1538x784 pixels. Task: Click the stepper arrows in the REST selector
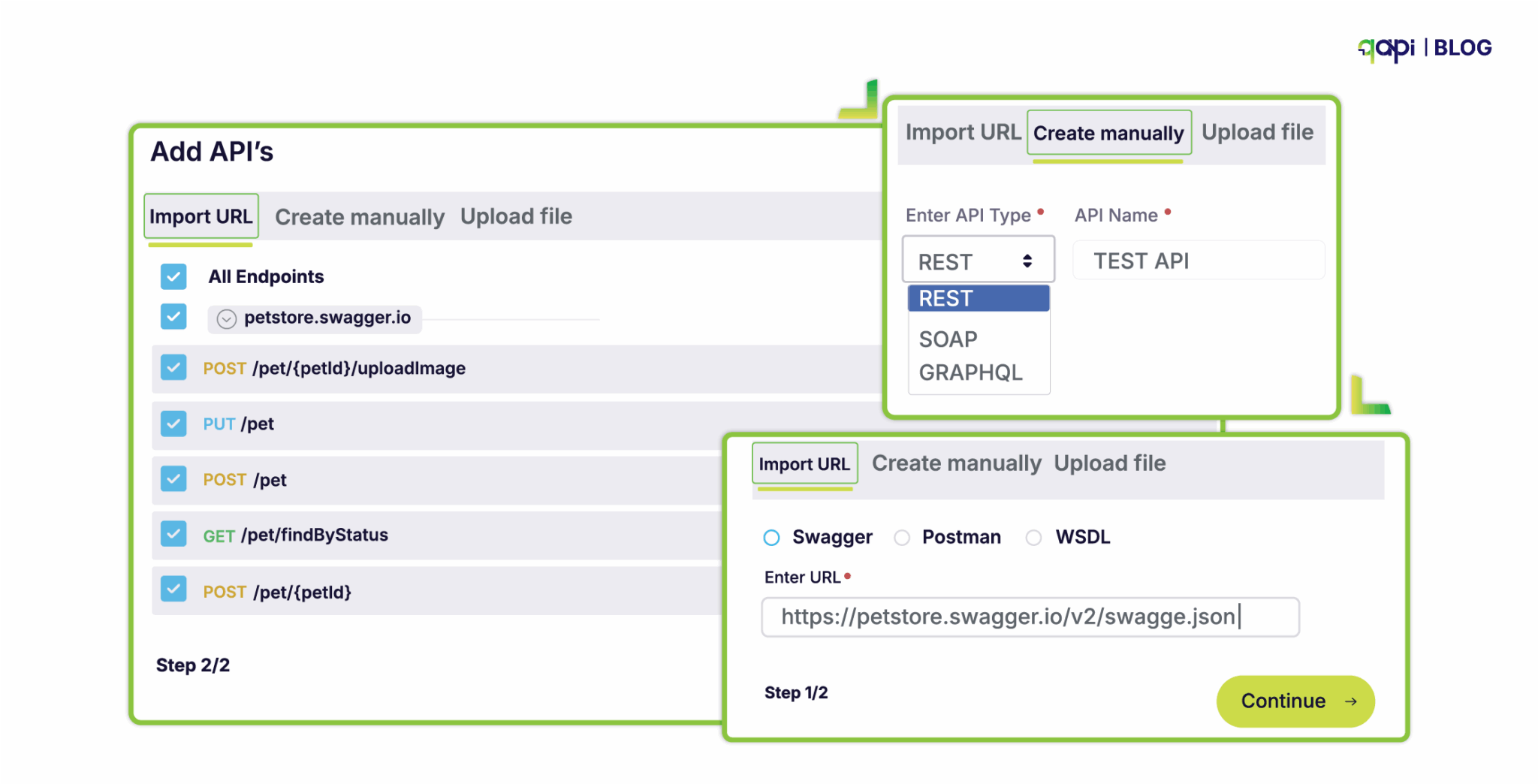[x=1027, y=260]
